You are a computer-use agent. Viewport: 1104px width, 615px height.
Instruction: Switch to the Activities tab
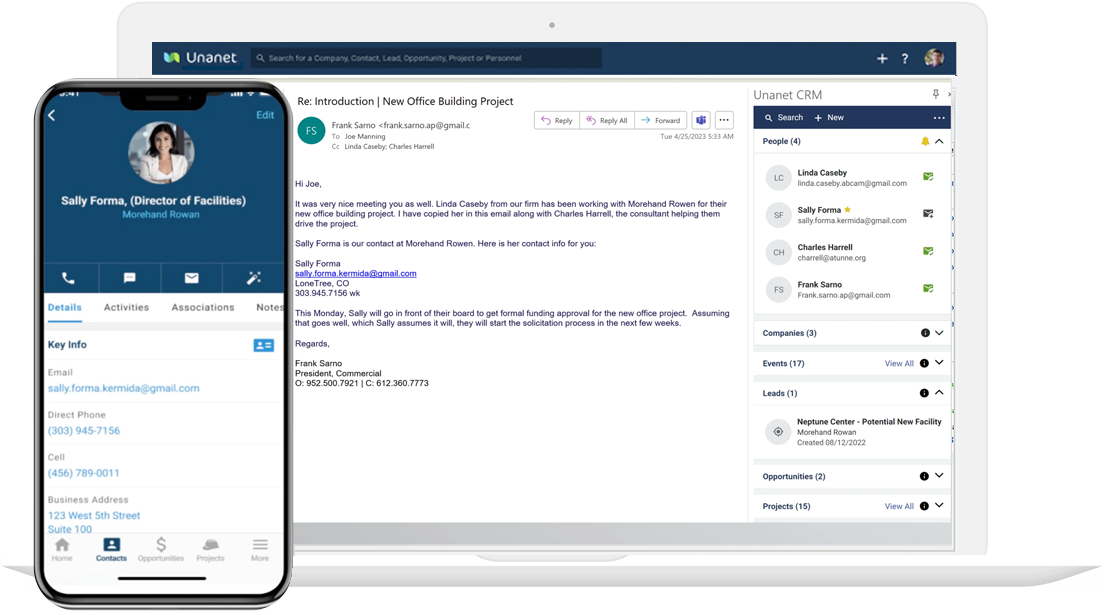click(x=126, y=307)
